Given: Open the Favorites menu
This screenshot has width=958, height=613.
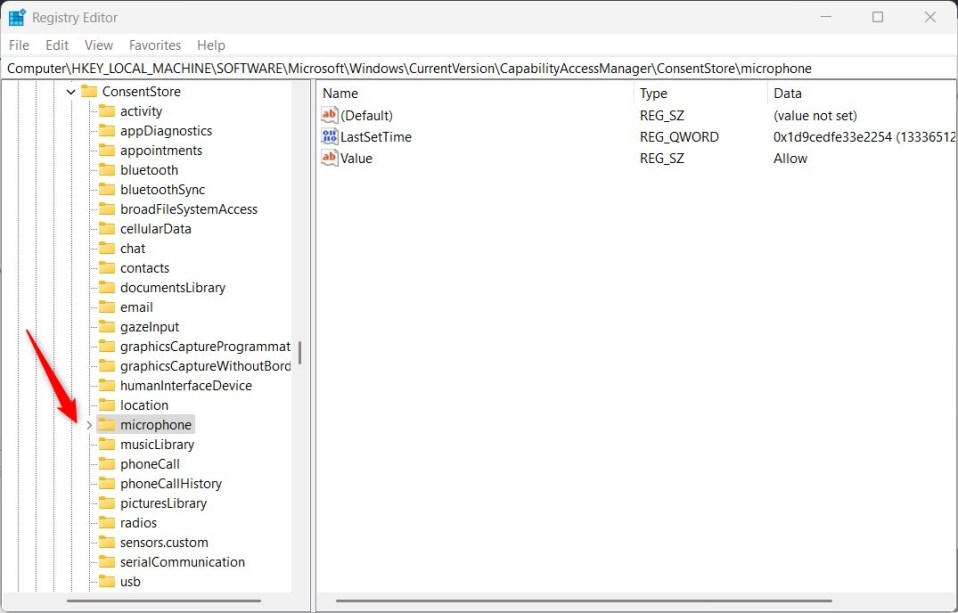Looking at the screenshot, I should pyautogui.click(x=155, y=45).
